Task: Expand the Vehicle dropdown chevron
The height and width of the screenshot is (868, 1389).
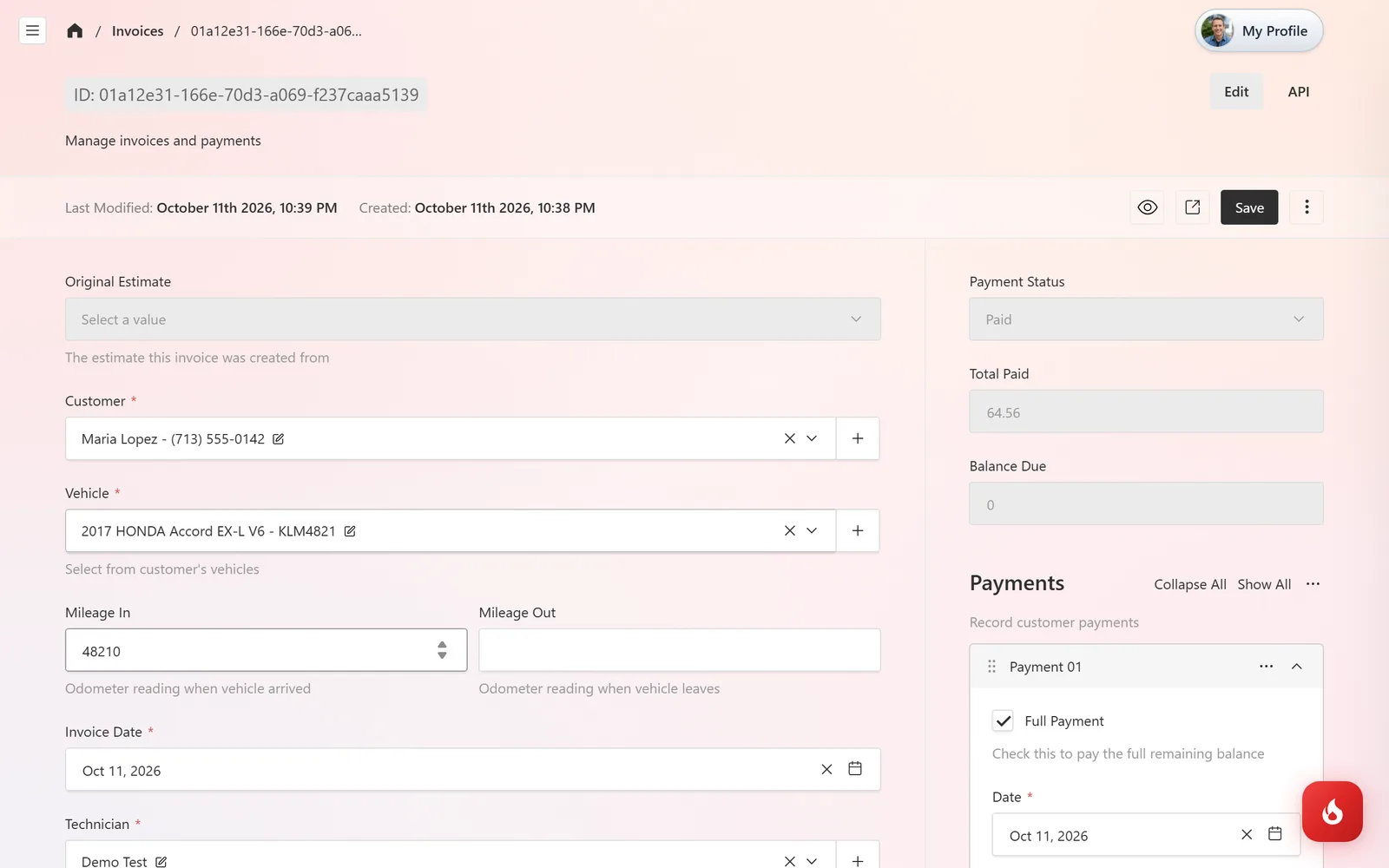Action: [x=812, y=530]
